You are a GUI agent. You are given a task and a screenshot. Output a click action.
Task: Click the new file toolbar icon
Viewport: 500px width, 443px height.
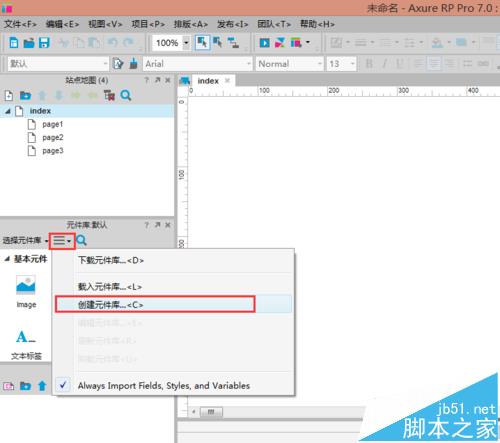[x=14, y=43]
